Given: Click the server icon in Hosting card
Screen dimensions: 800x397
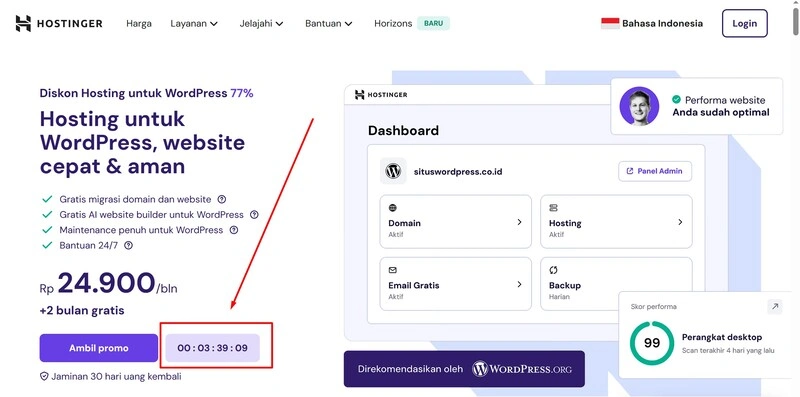Looking at the screenshot, I should click(553, 208).
